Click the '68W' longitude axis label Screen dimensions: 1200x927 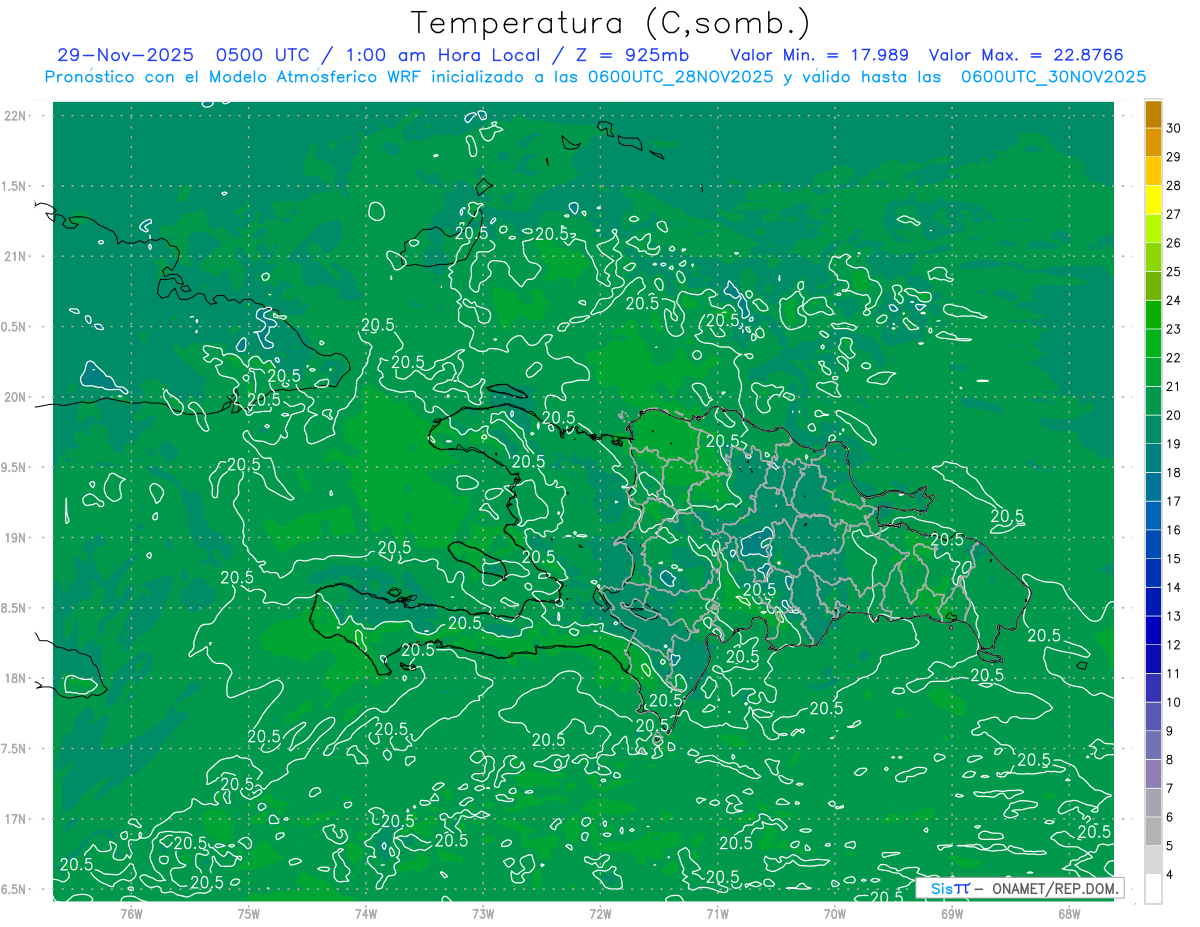tap(1069, 913)
